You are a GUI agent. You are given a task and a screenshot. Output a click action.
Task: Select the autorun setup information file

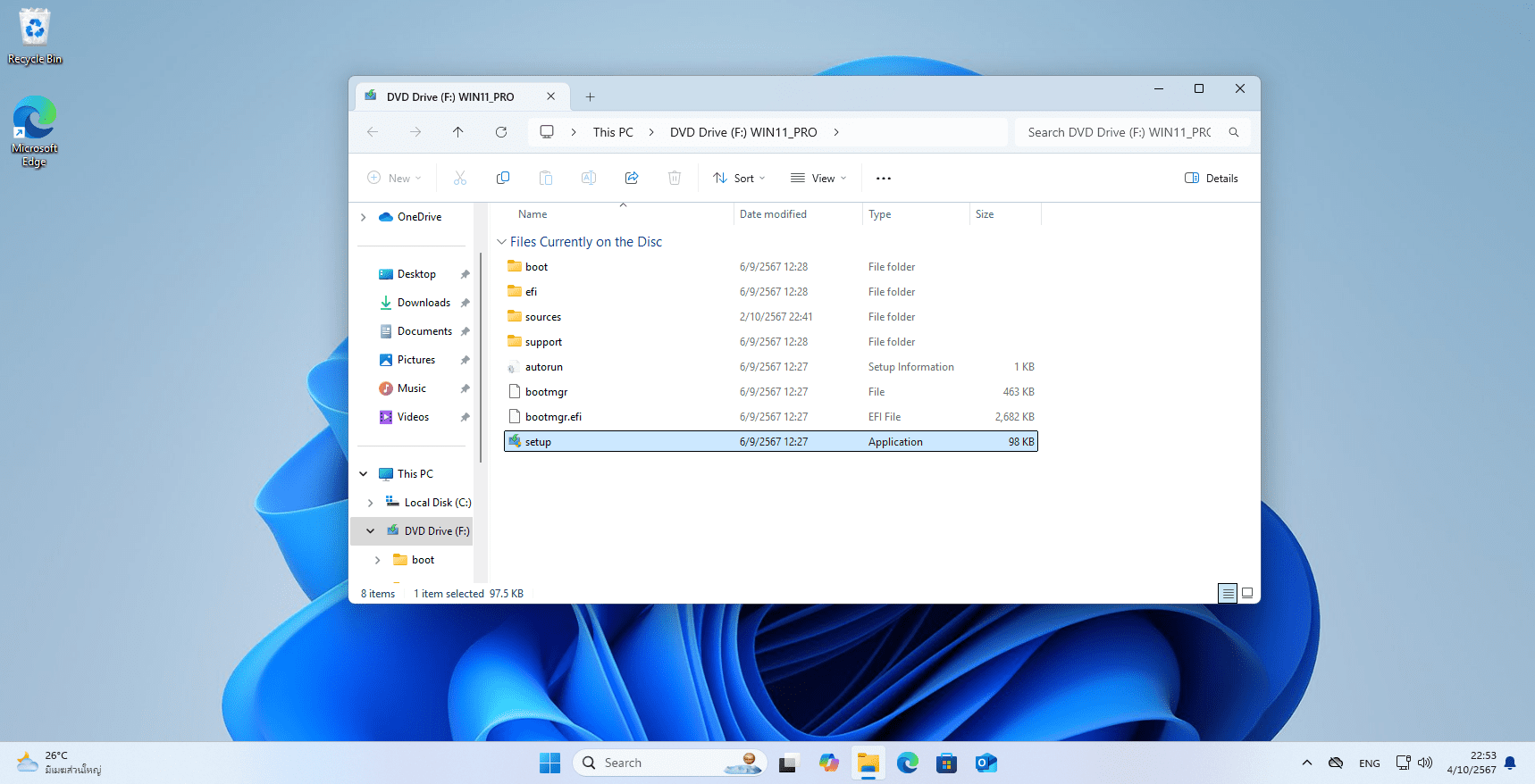pyautogui.click(x=771, y=367)
